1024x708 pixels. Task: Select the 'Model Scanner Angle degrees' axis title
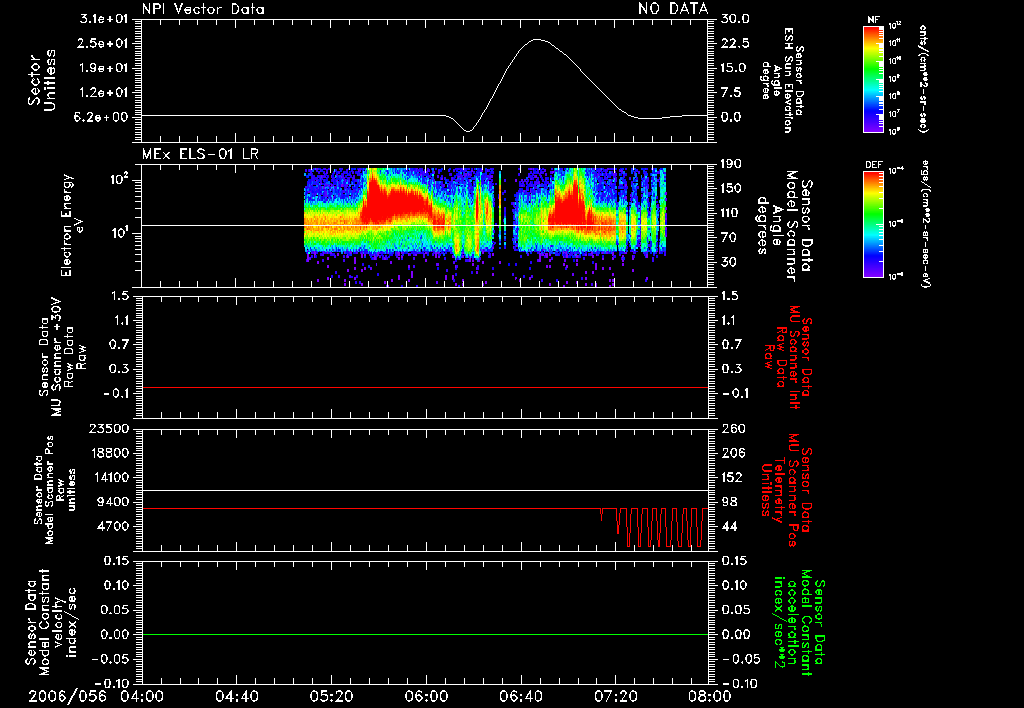[x=785, y=226]
